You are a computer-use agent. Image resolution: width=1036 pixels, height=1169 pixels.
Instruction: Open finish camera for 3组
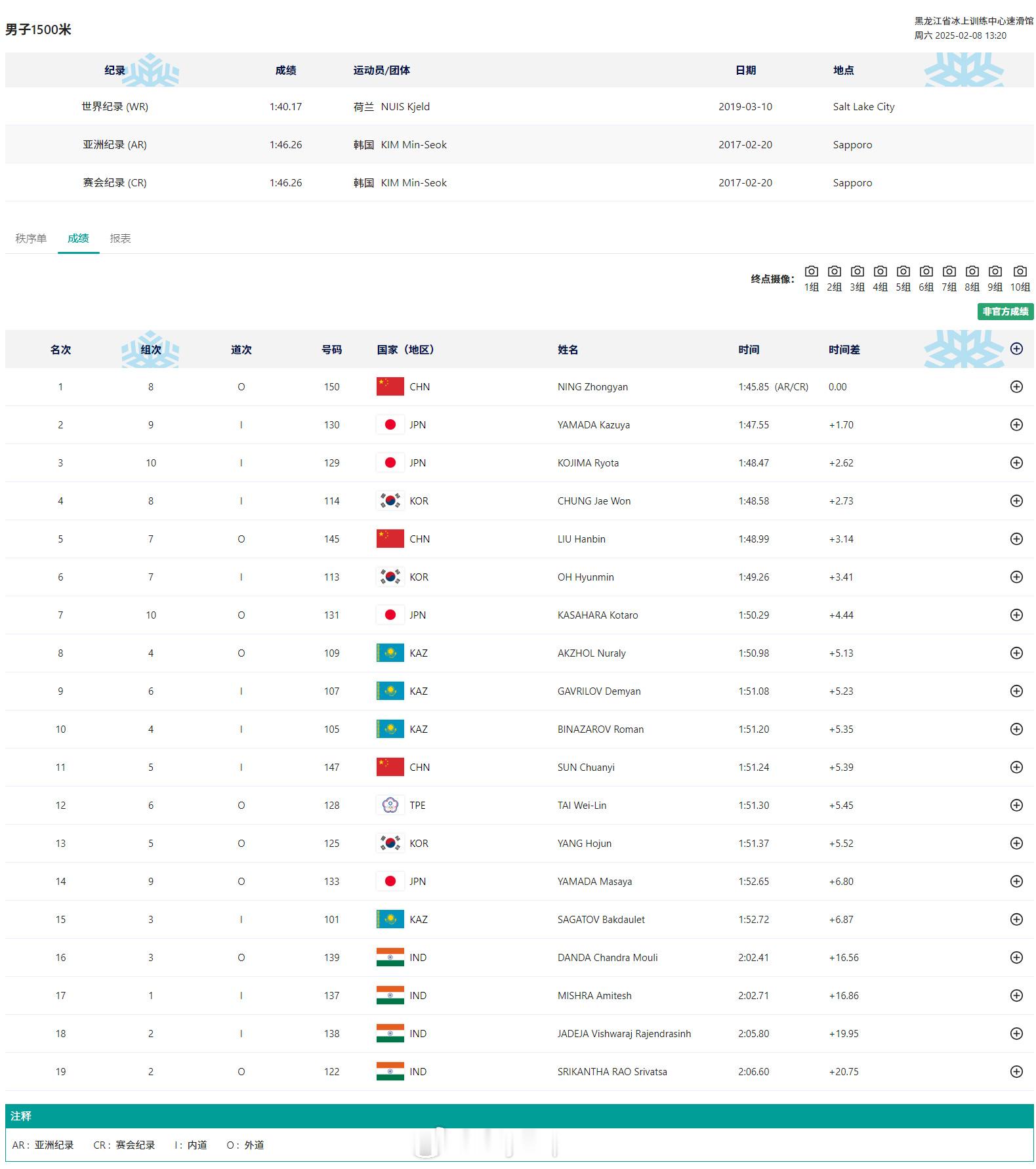(857, 278)
